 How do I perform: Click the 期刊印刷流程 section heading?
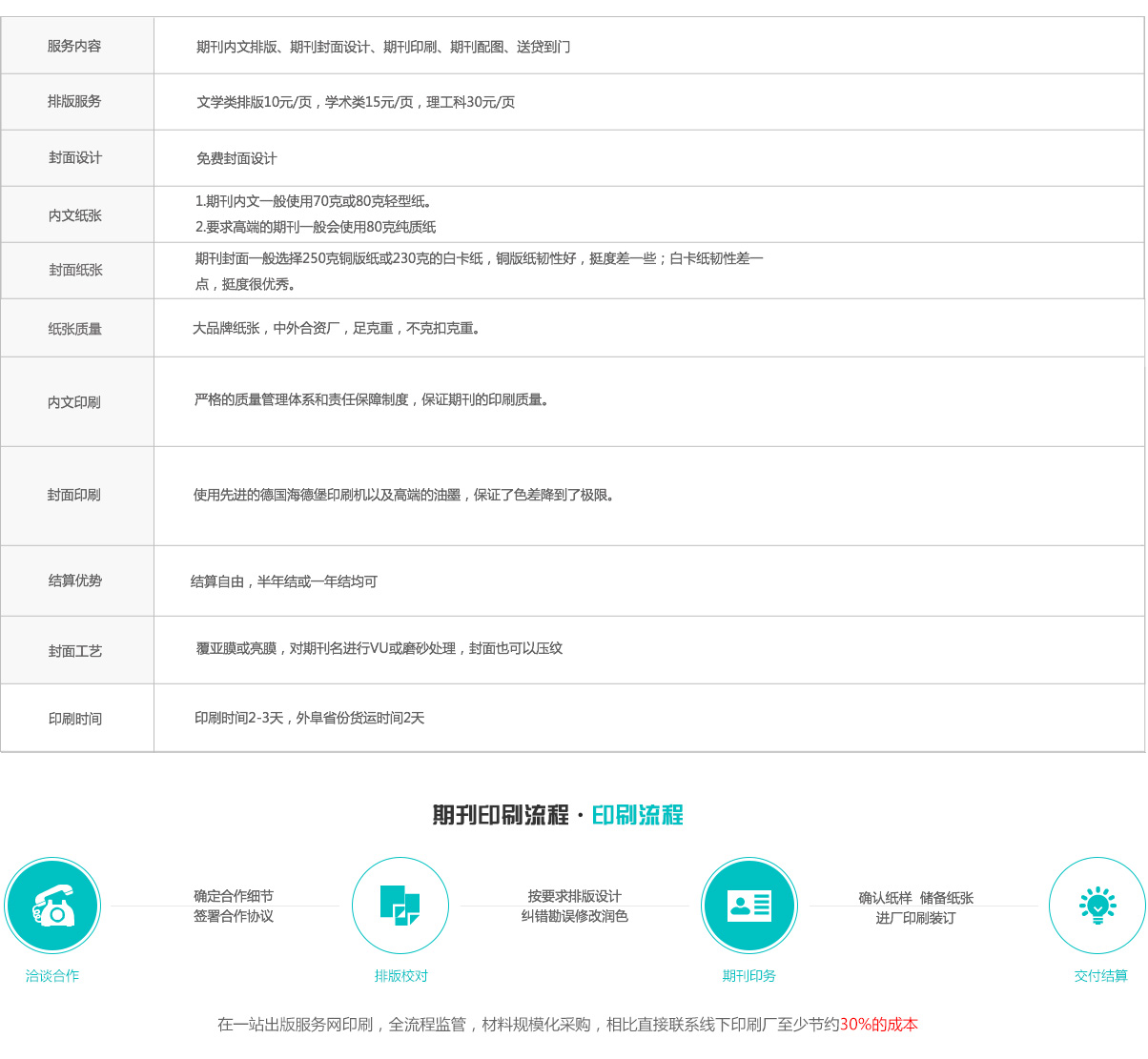(x=501, y=816)
